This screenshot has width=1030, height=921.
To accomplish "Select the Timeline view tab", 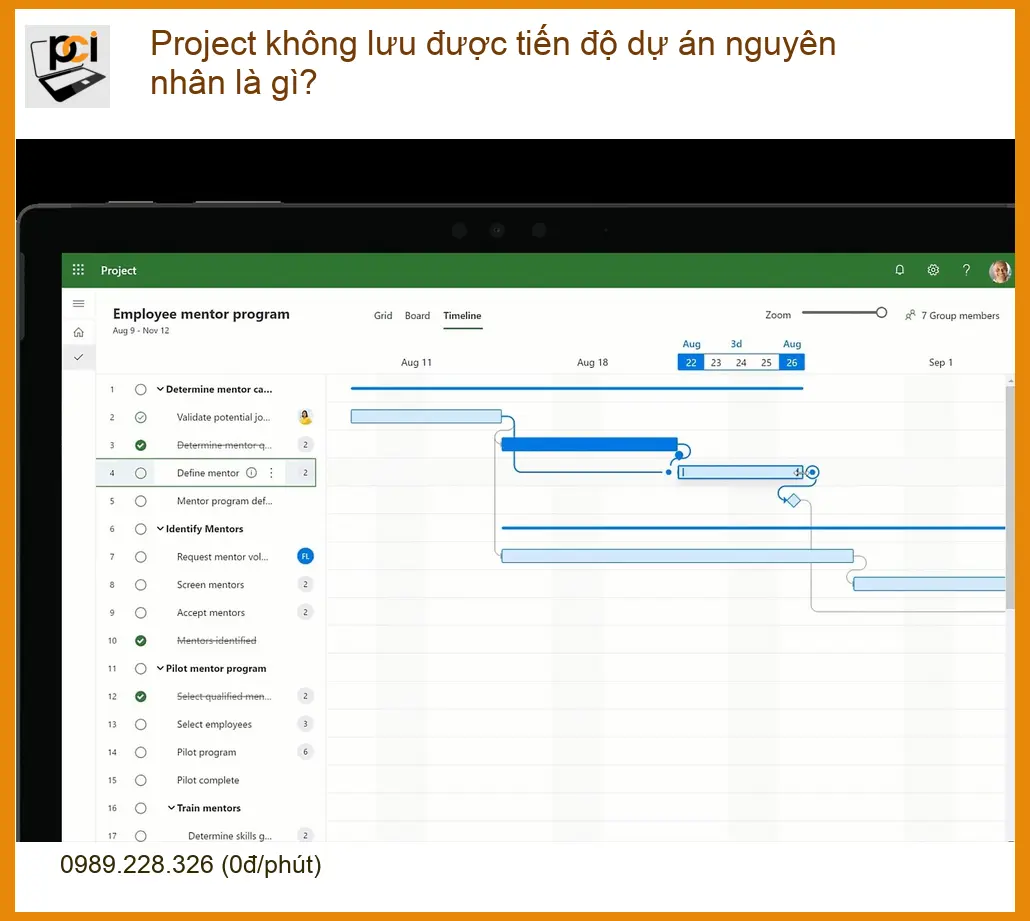I will (x=462, y=315).
